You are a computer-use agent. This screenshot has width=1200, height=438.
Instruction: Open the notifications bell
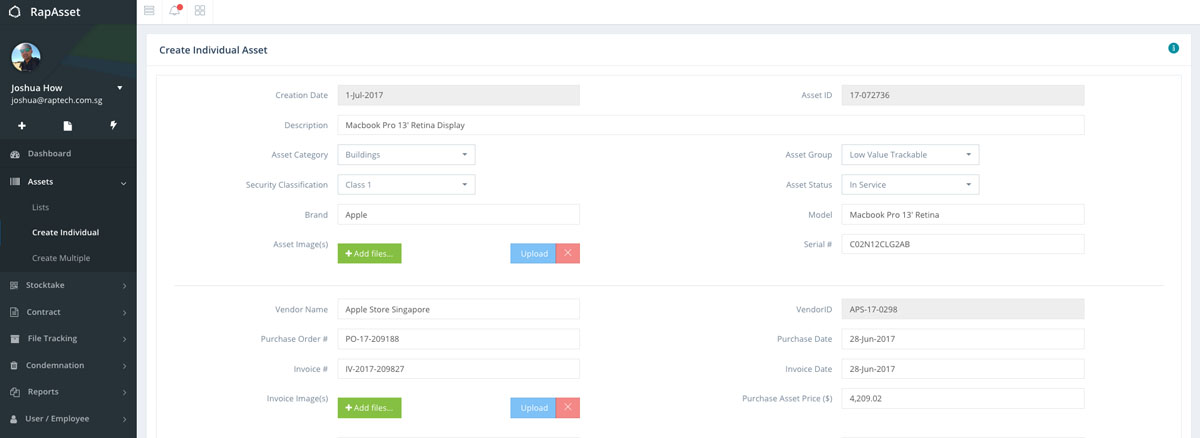(x=175, y=11)
